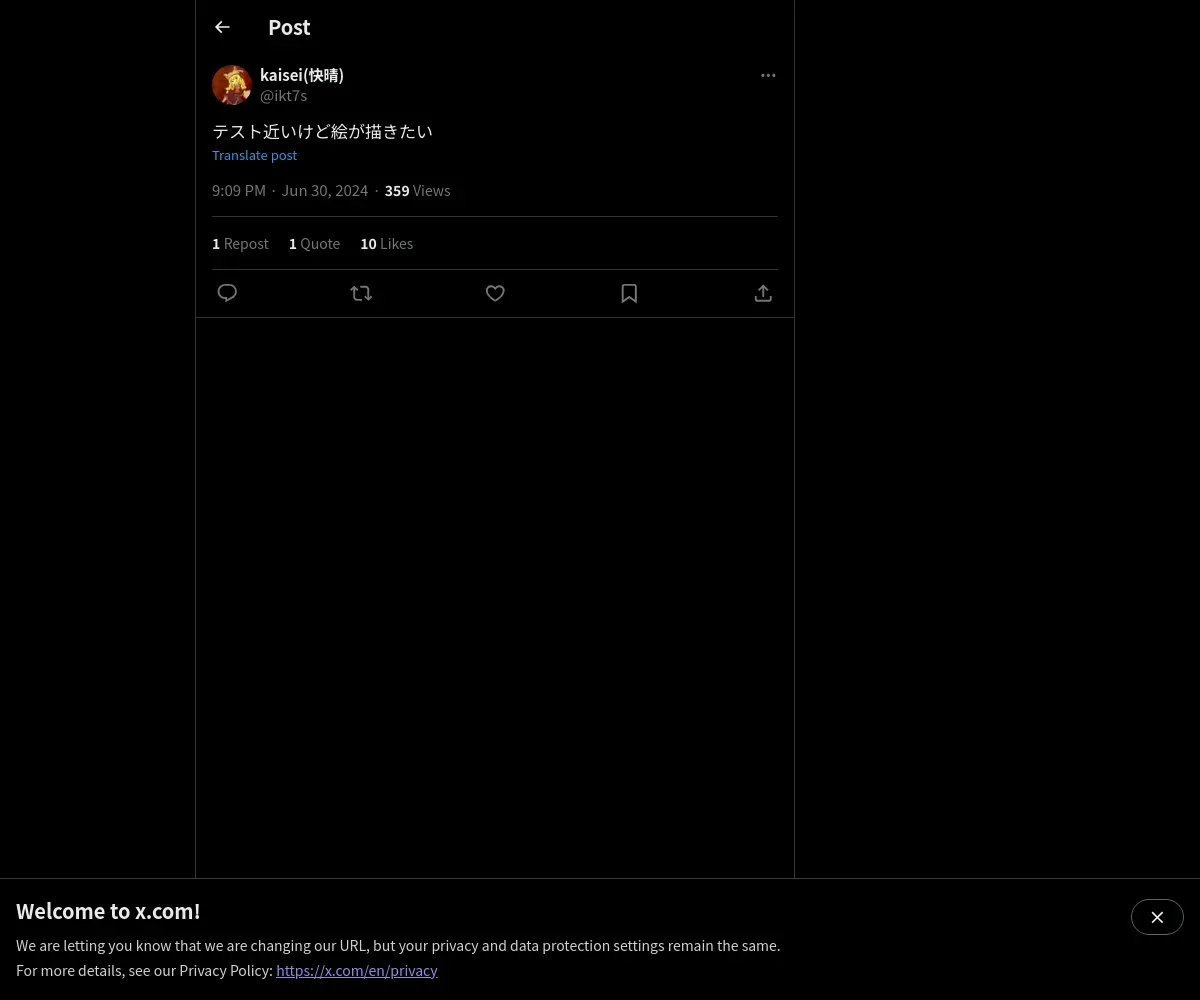Open the x.com privacy policy link

[357, 970]
